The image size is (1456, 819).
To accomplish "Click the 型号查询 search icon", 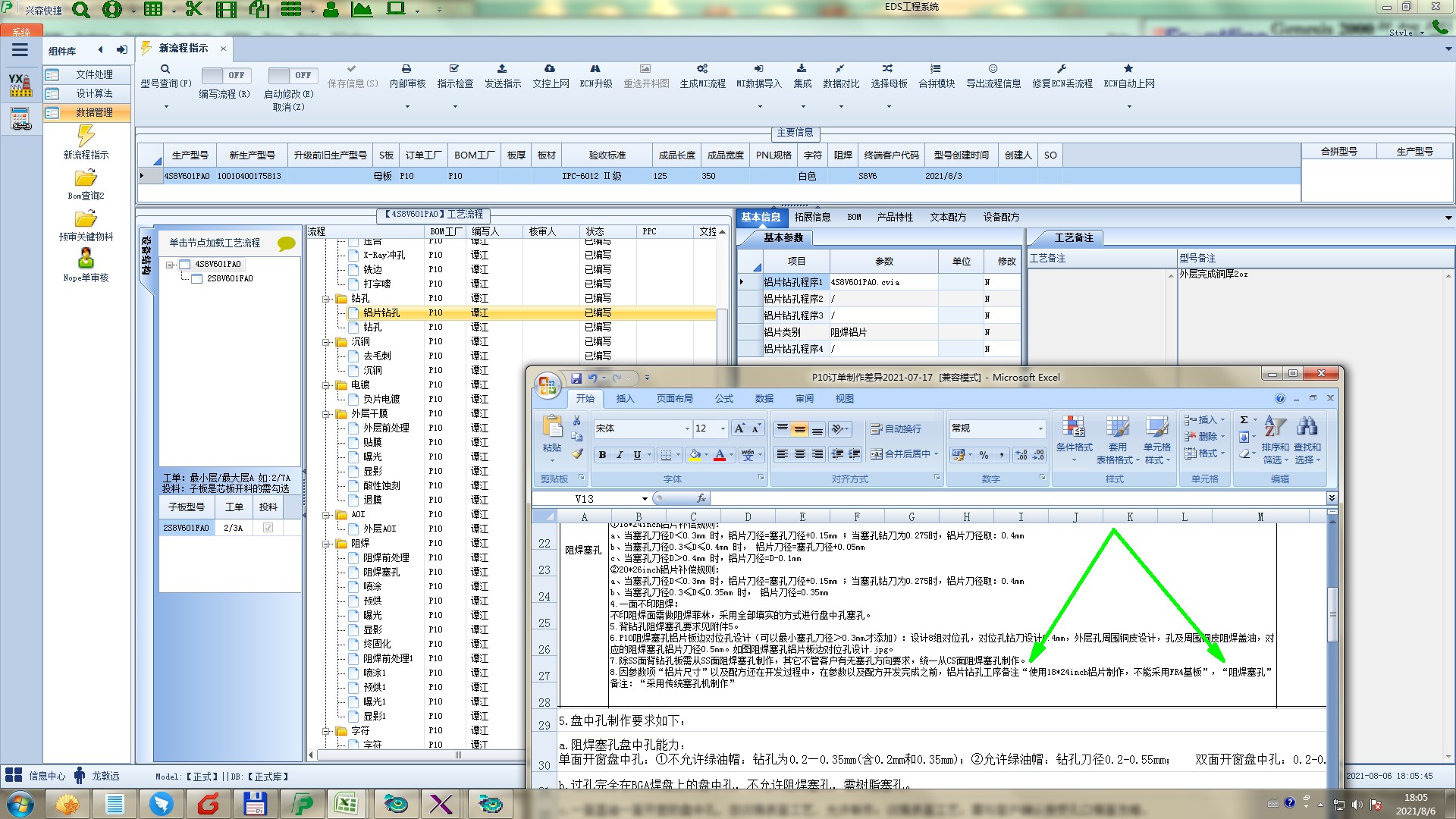I will pyautogui.click(x=165, y=69).
